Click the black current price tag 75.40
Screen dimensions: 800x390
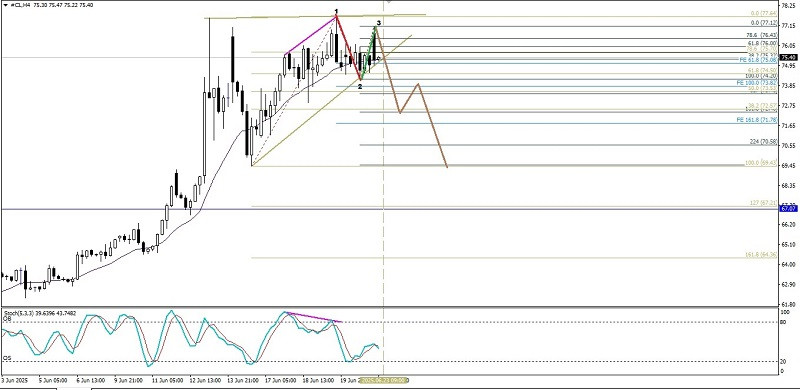tap(789, 58)
